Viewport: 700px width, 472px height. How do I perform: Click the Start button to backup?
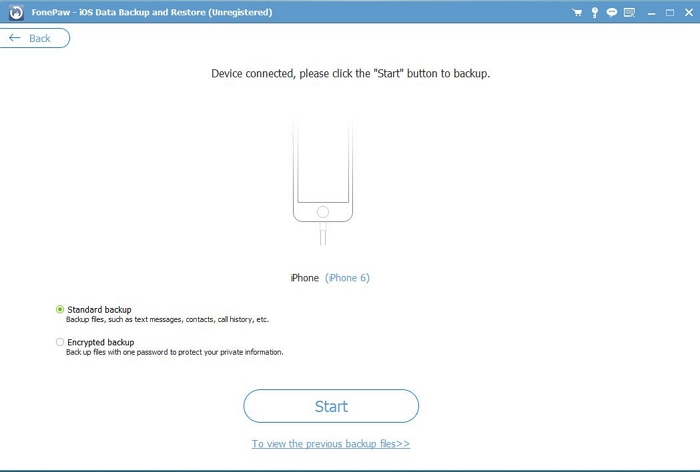point(331,406)
